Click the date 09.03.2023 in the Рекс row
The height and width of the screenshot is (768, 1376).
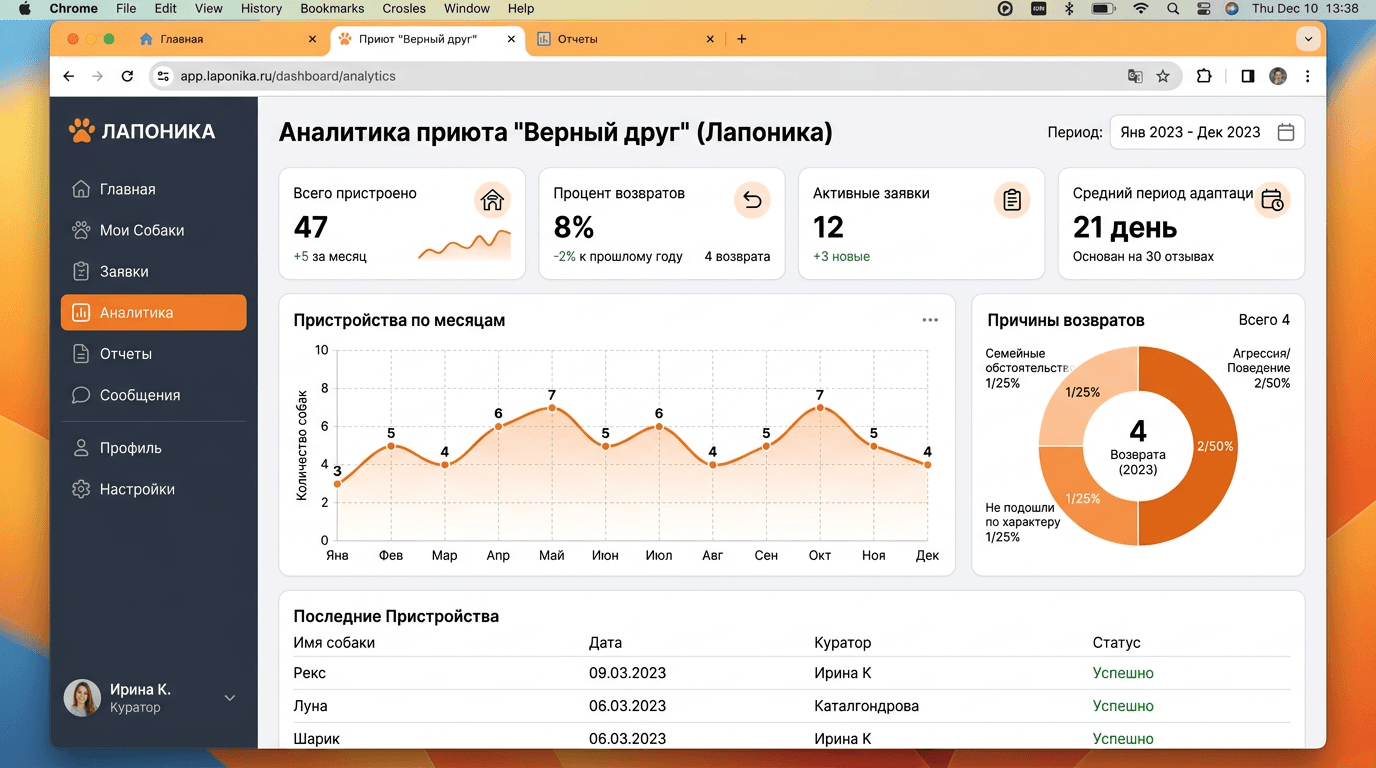(627, 673)
